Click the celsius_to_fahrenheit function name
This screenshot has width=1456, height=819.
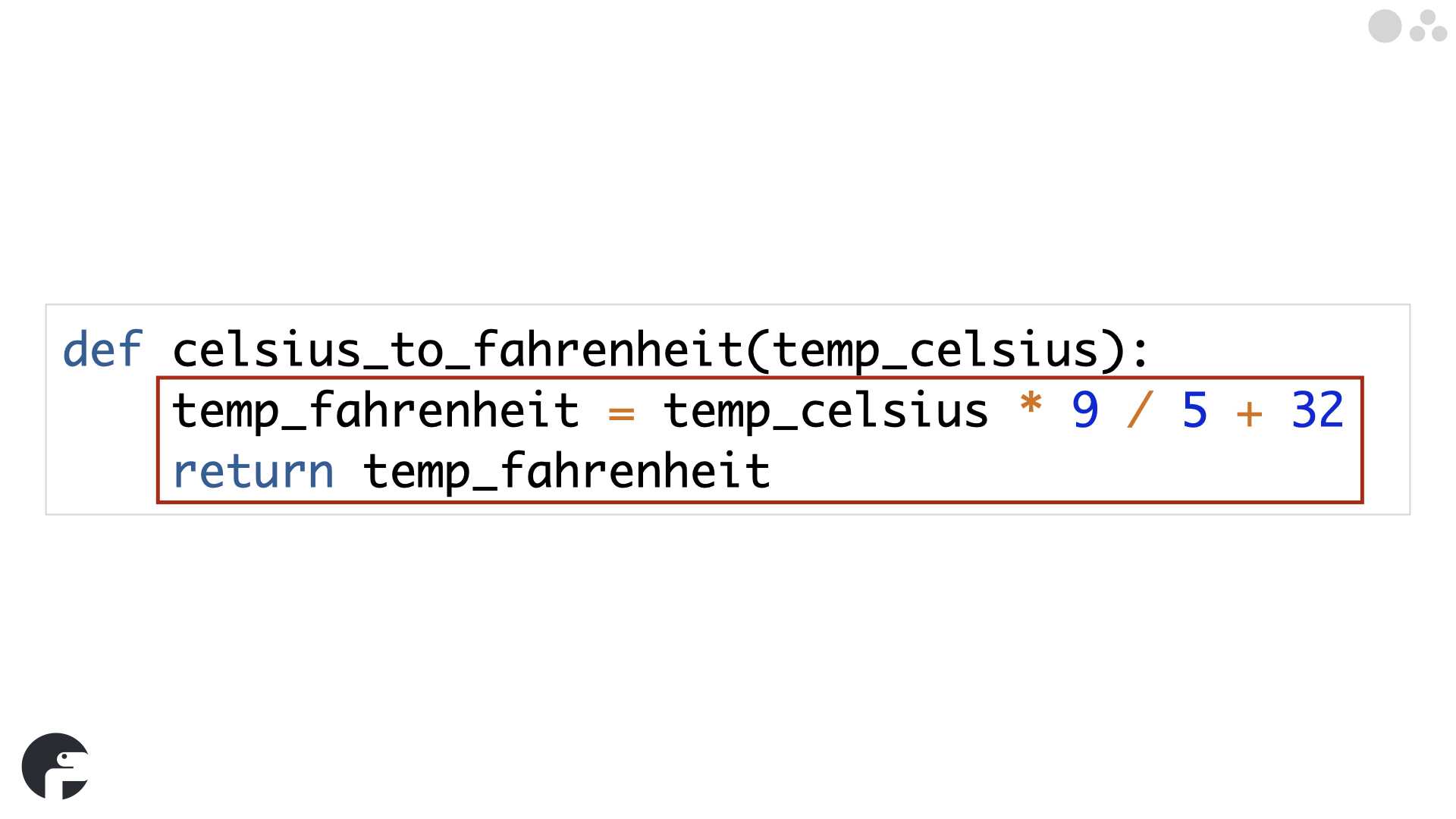458,350
